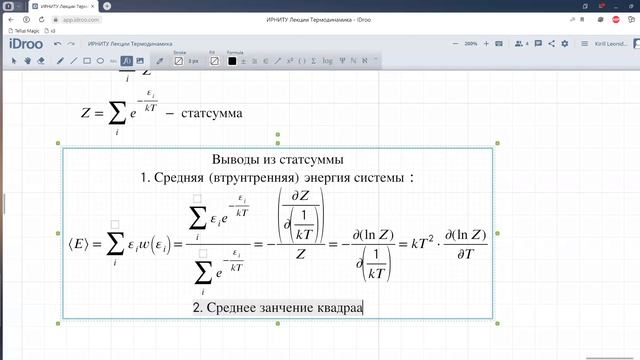This screenshot has width=640, height=360.
Task: Toggle the board minimap view icon
Action: coord(499,44)
